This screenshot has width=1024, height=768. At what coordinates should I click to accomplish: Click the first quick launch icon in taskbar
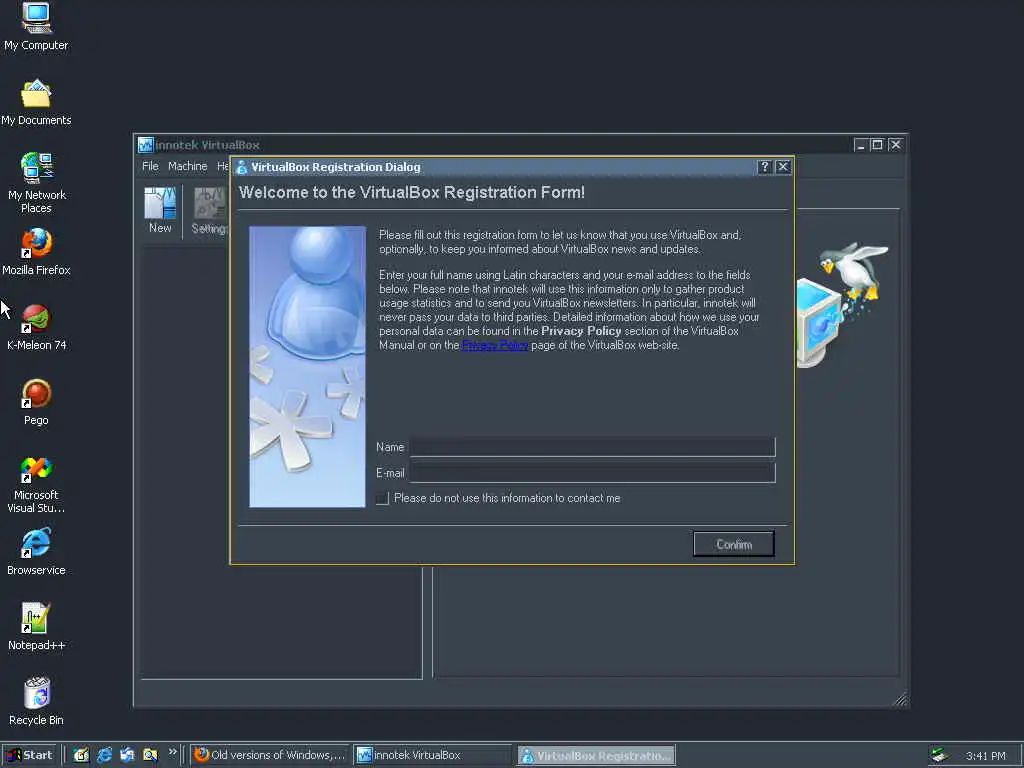coord(81,755)
